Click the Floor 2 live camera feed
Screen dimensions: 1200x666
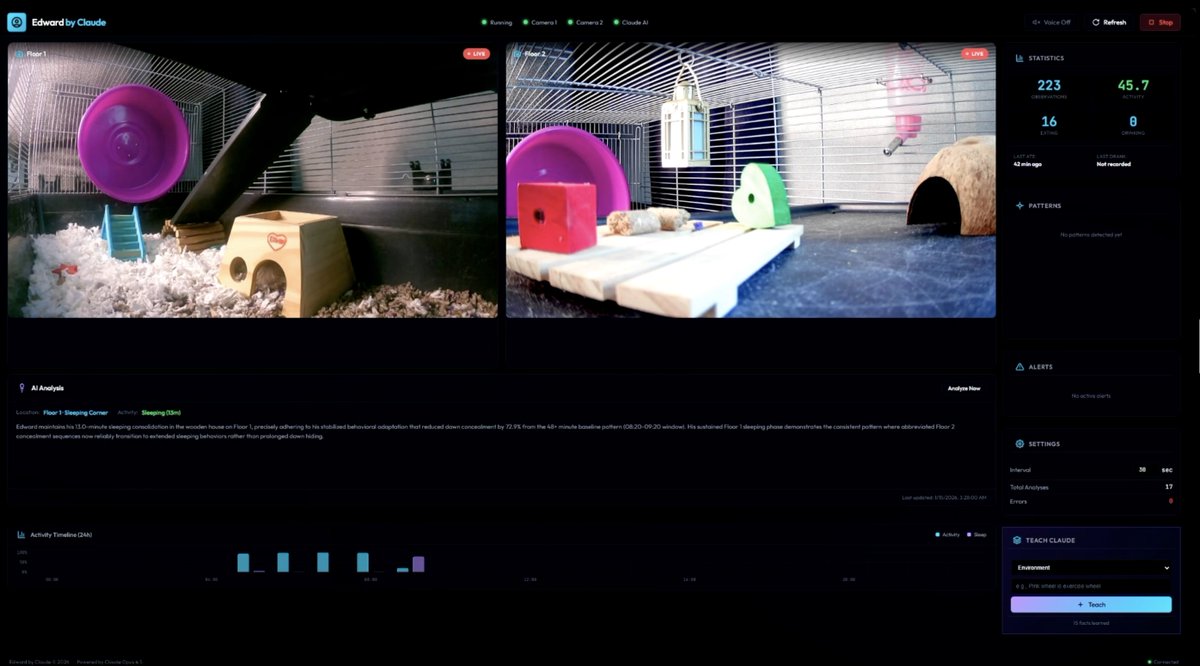[751, 180]
